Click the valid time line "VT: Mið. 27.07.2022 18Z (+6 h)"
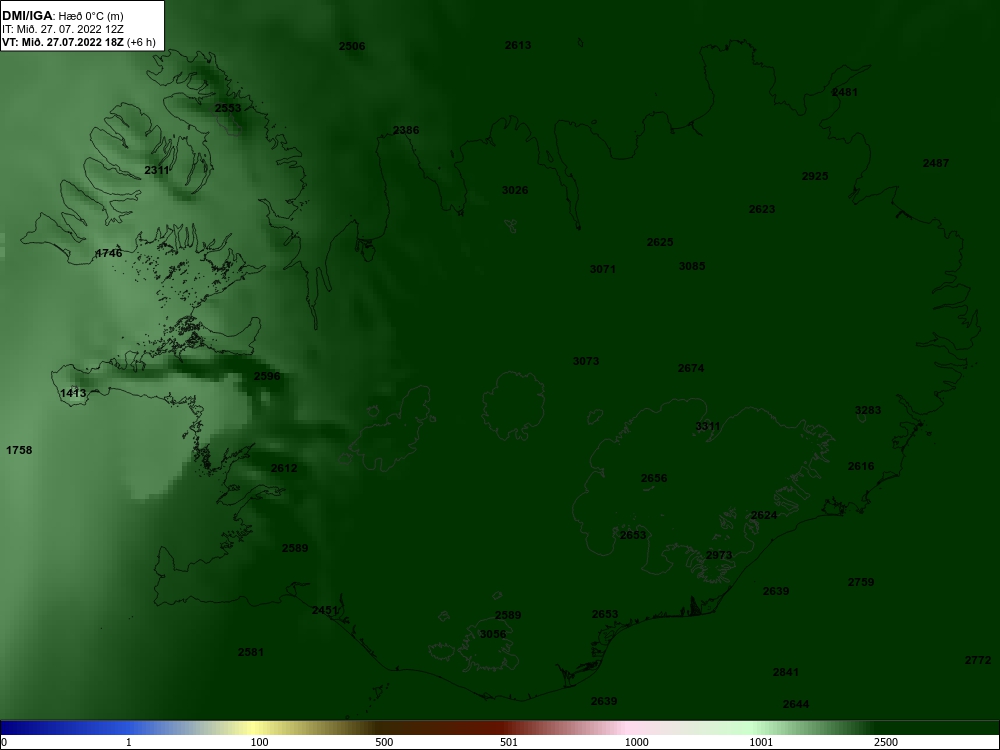This screenshot has width=1000, height=750. [x=78, y=42]
